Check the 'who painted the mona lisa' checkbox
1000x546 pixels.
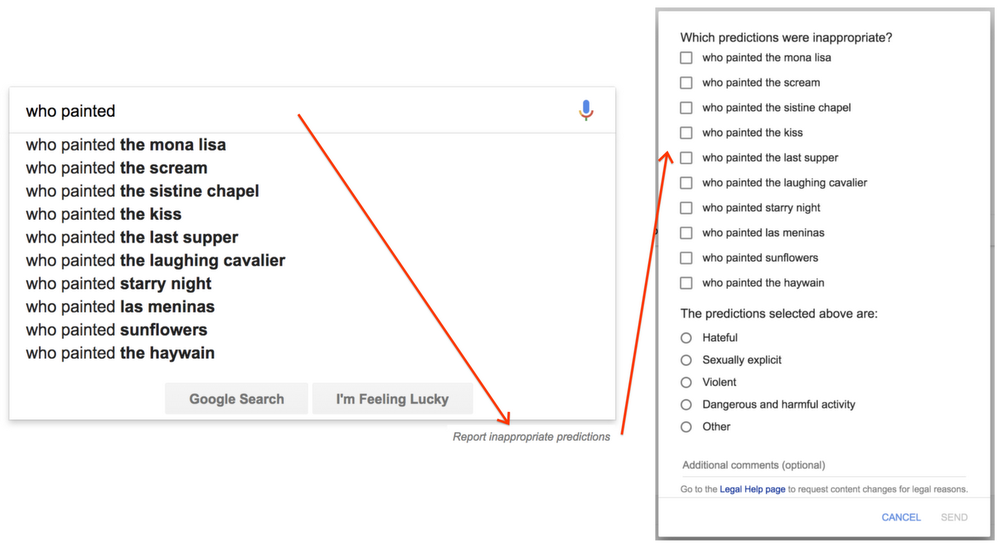[686, 58]
